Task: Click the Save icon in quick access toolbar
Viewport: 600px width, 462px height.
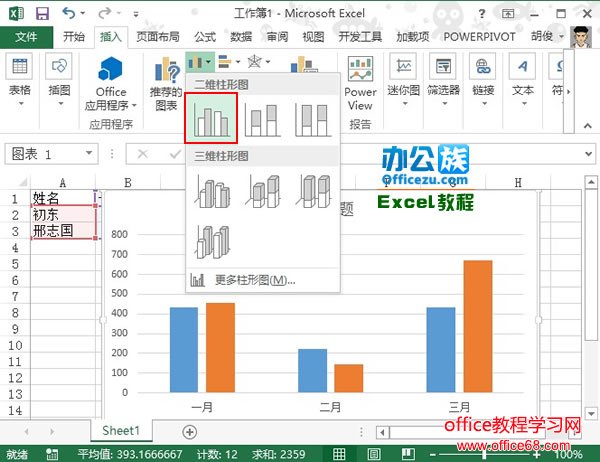Action: 42,14
